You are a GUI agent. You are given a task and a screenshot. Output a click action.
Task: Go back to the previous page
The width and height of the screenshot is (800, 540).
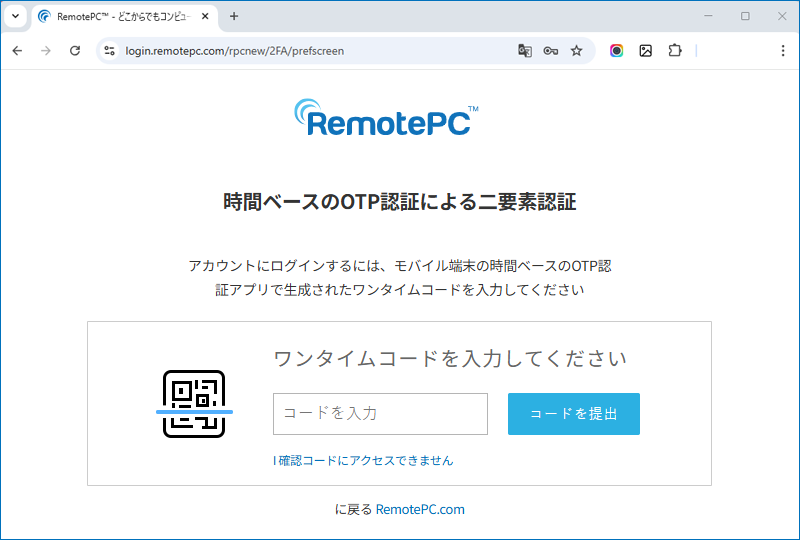coord(17,51)
